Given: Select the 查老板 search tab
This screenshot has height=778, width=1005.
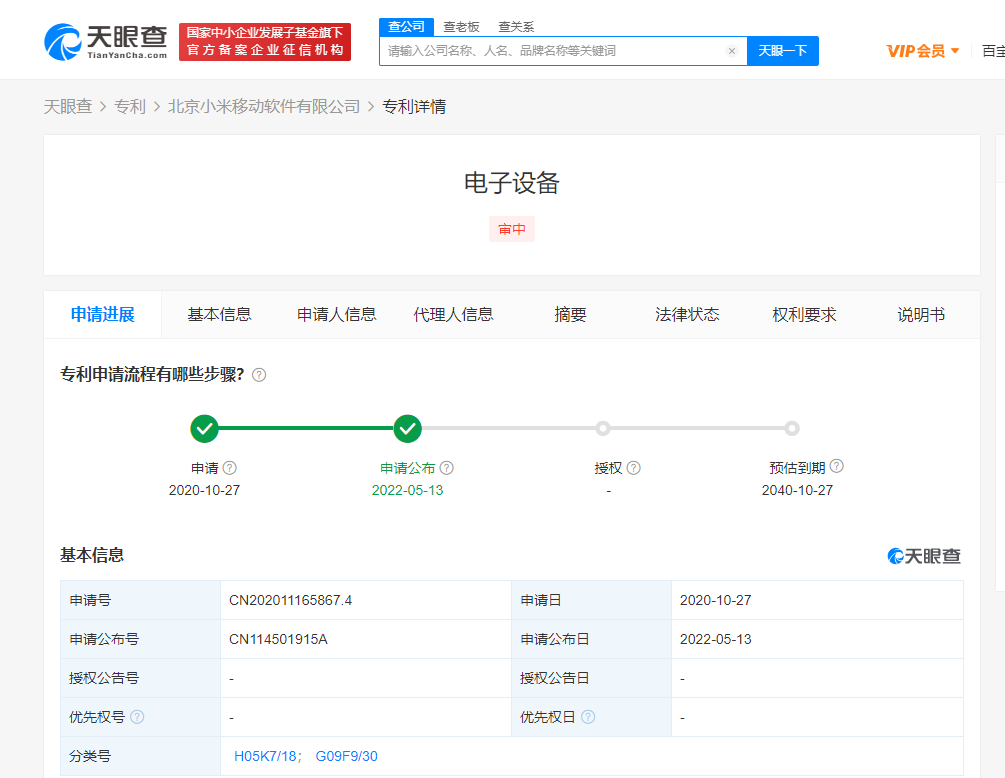Looking at the screenshot, I should click(x=461, y=27).
